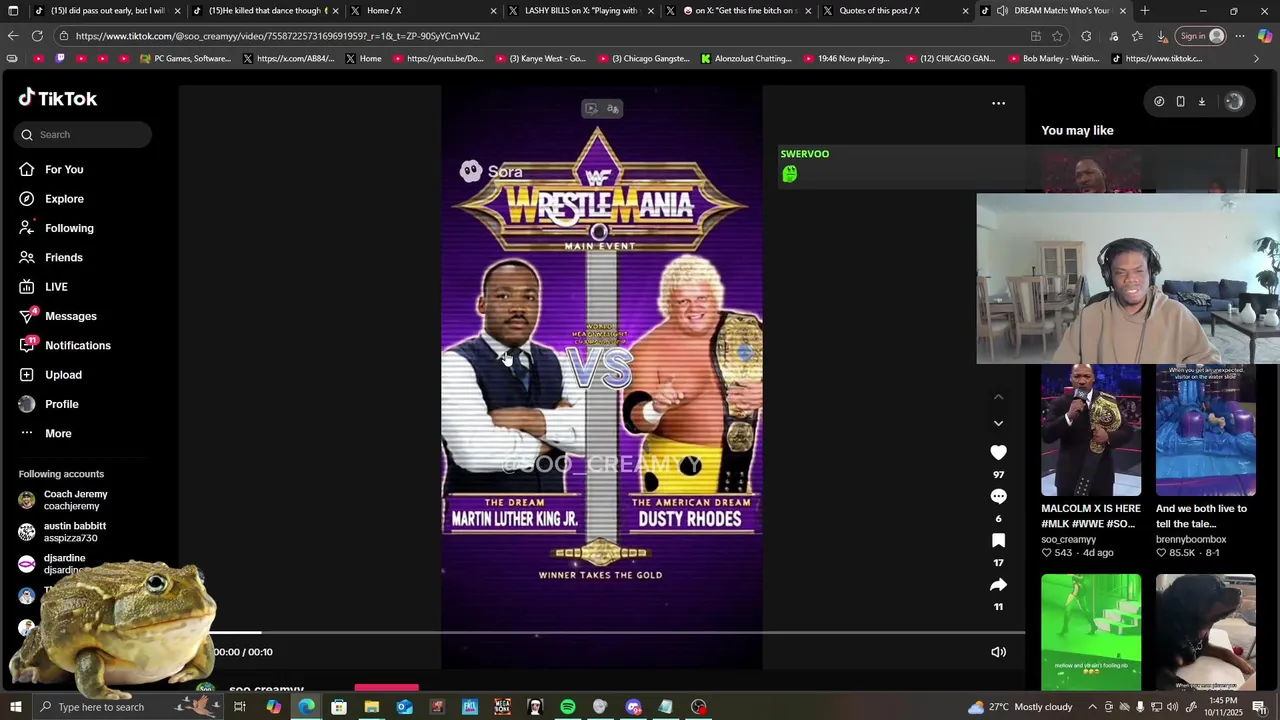Click the phone app icon in top pill

point(1180,102)
